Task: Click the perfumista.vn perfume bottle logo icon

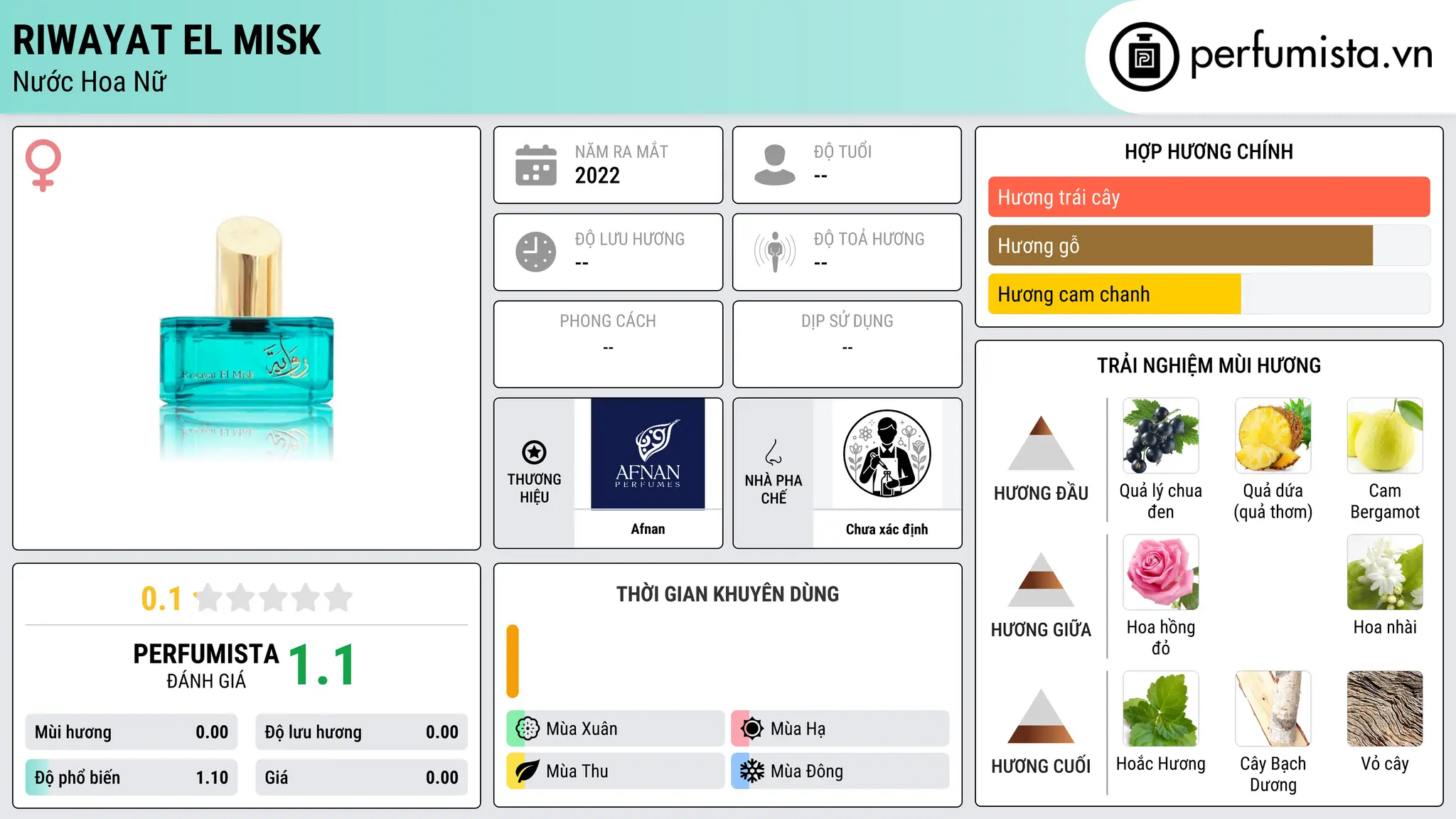Action: coord(1144,57)
